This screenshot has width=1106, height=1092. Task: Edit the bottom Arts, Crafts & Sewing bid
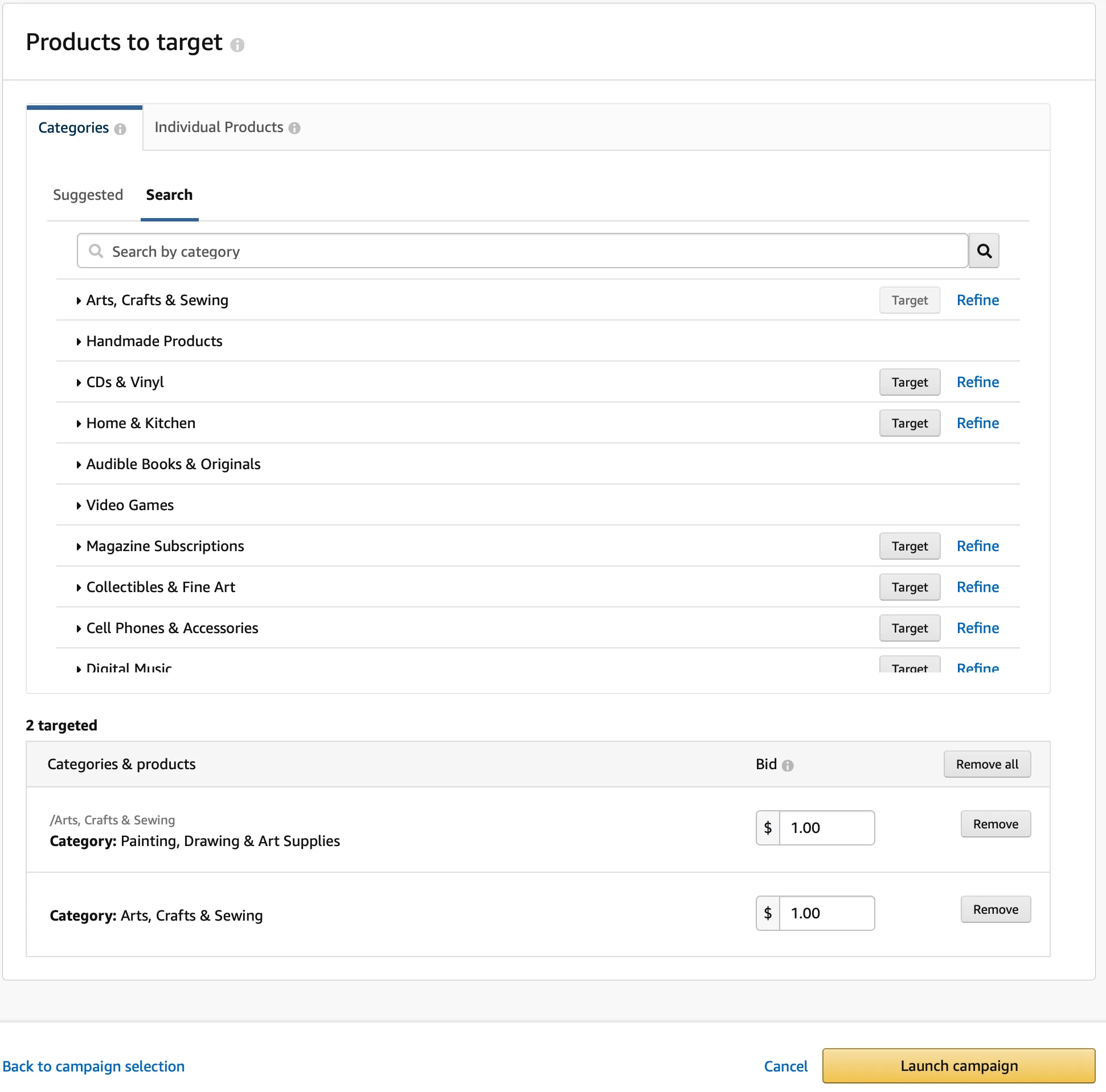[x=826, y=913]
